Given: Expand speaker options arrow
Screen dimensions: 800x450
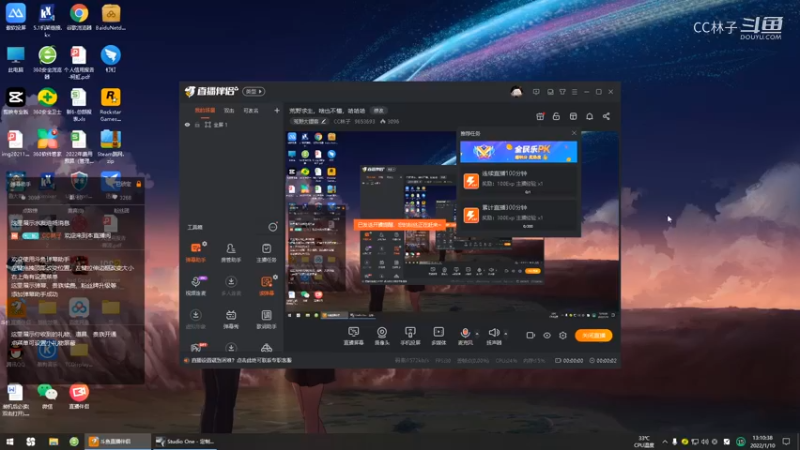Looking at the screenshot, I should tap(506, 334).
